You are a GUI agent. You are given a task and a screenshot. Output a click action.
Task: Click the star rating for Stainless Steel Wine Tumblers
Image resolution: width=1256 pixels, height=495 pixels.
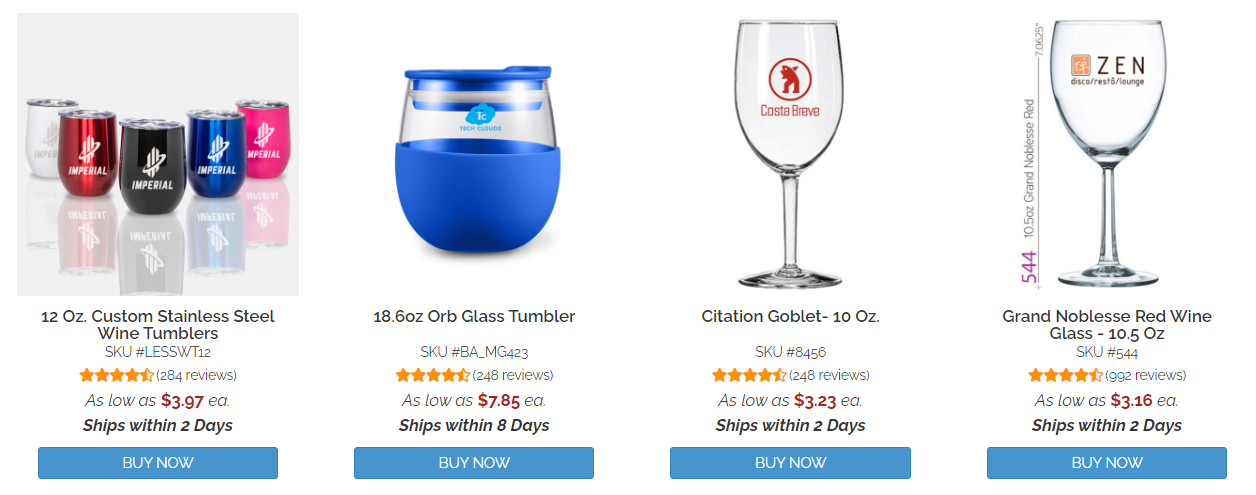point(117,376)
